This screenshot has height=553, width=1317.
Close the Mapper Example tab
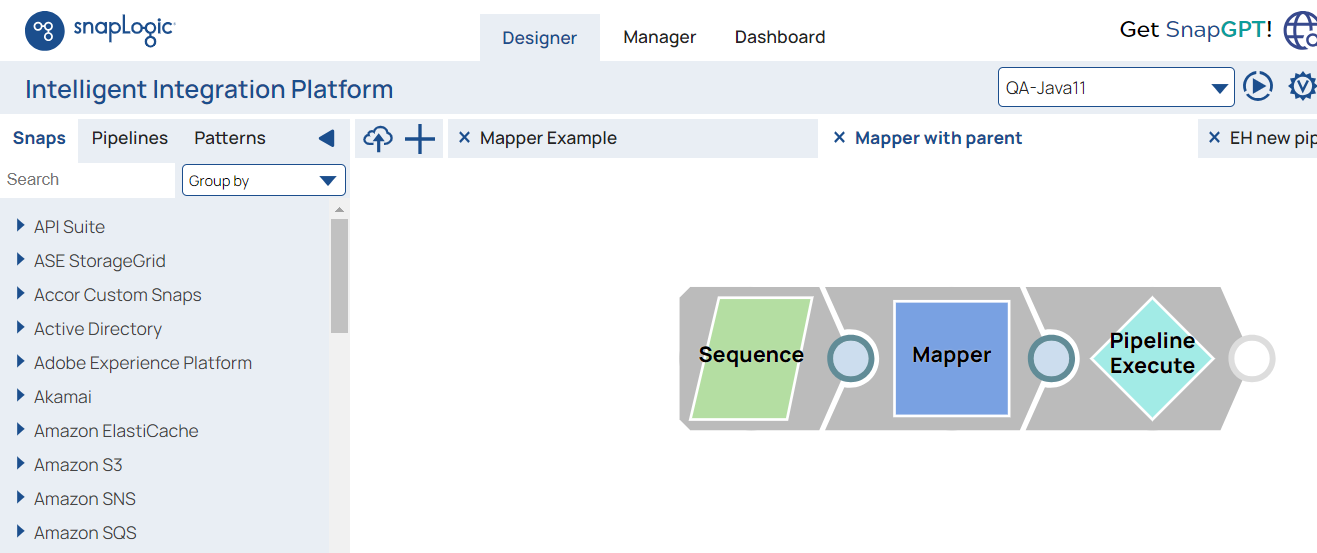[x=464, y=138]
